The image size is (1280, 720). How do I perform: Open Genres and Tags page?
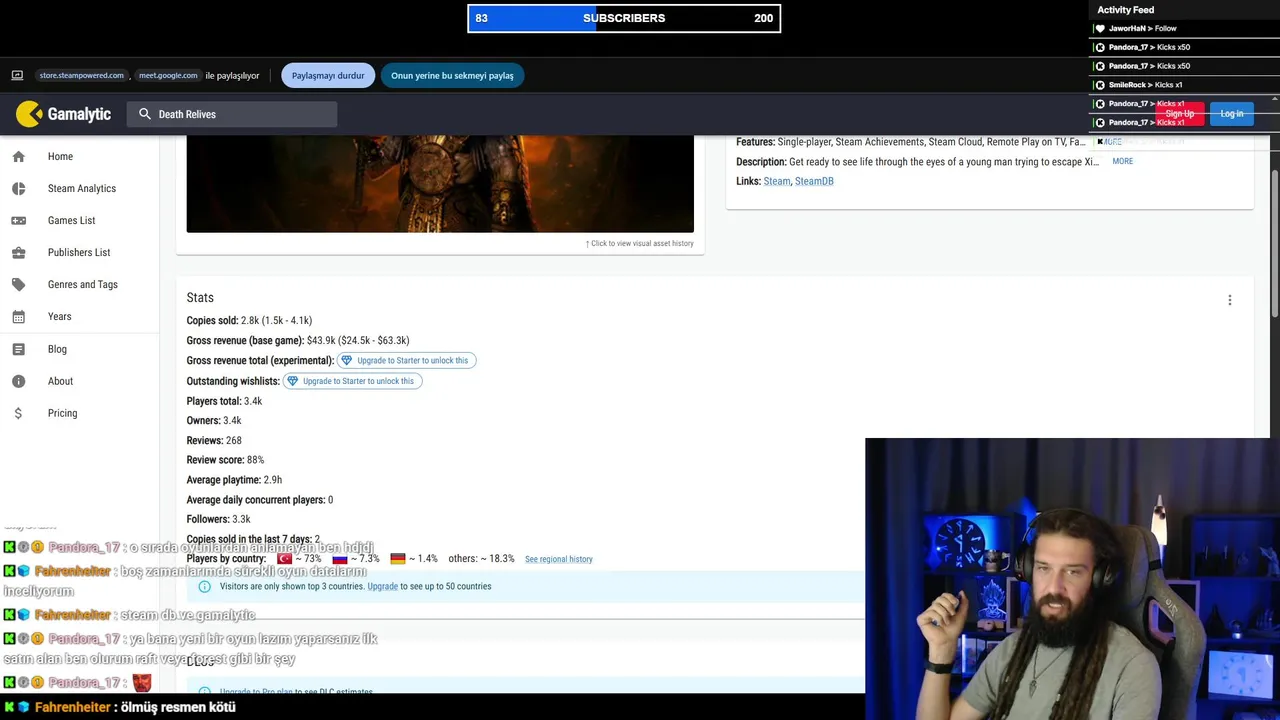point(83,284)
